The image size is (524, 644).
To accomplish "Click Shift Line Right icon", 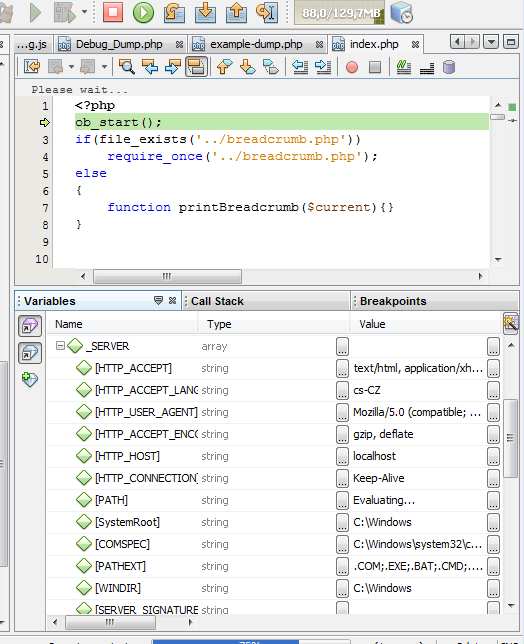I will [323, 67].
